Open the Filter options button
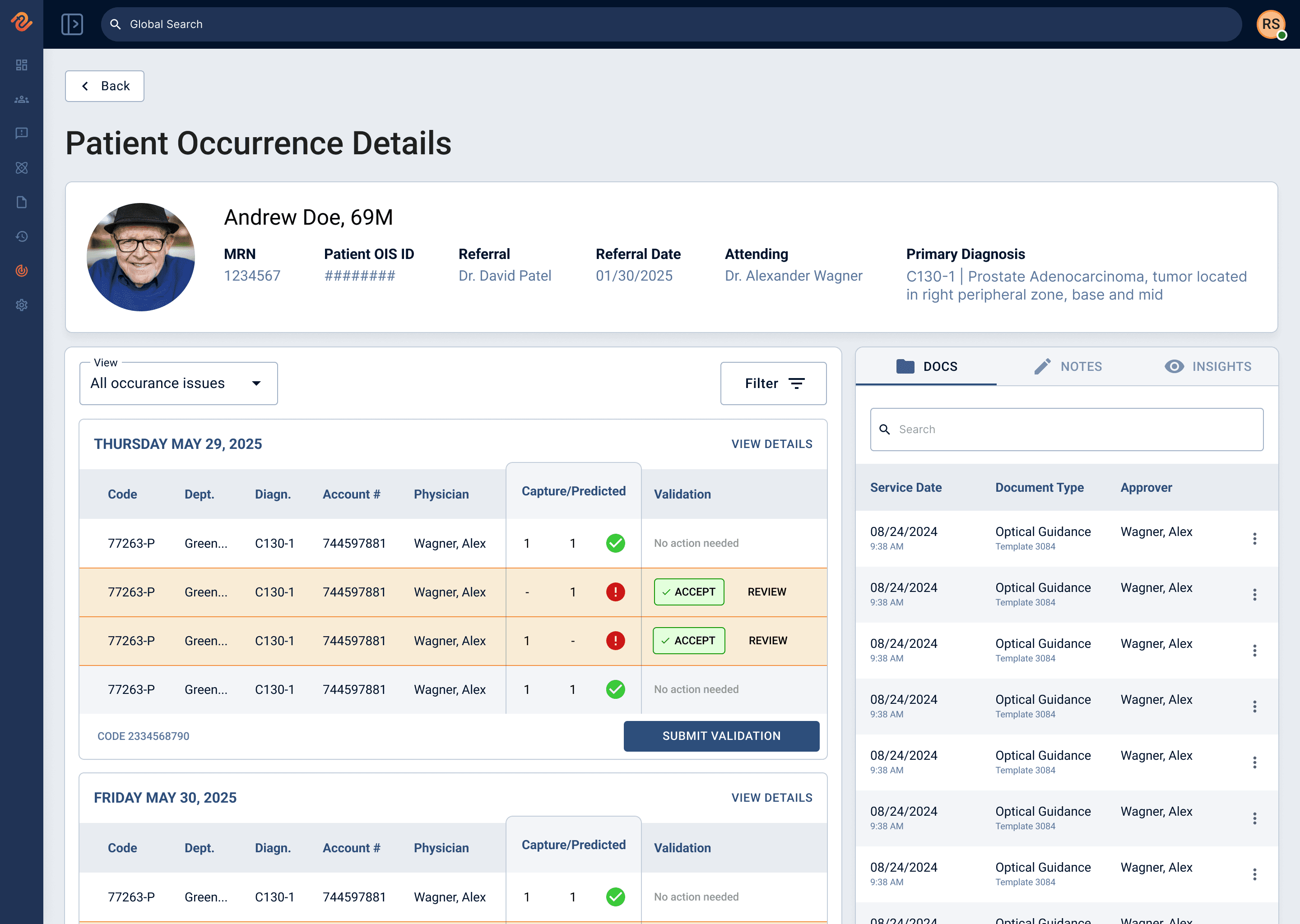Viewport: 1300px width, 924px height. tap(773, 383)
